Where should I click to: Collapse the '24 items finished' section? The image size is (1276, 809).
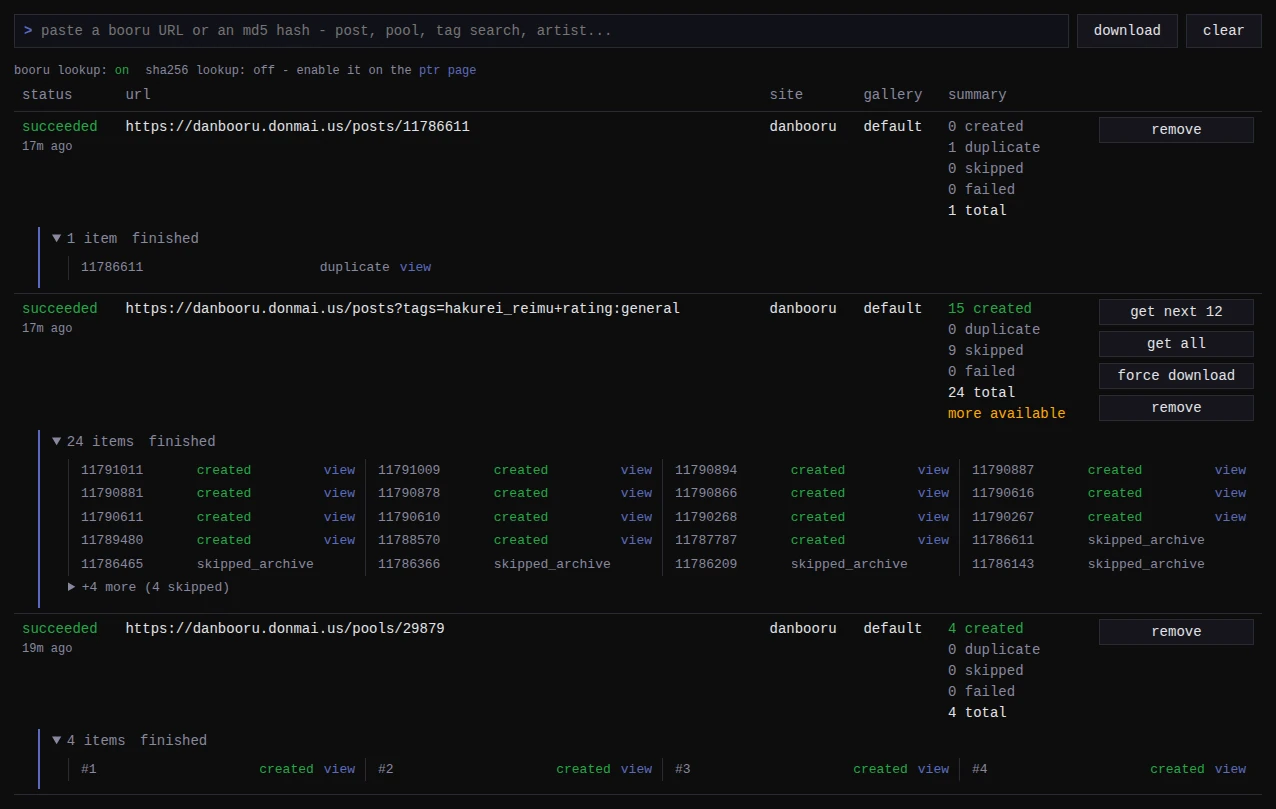pyautogui.click(x=133, y=441)
